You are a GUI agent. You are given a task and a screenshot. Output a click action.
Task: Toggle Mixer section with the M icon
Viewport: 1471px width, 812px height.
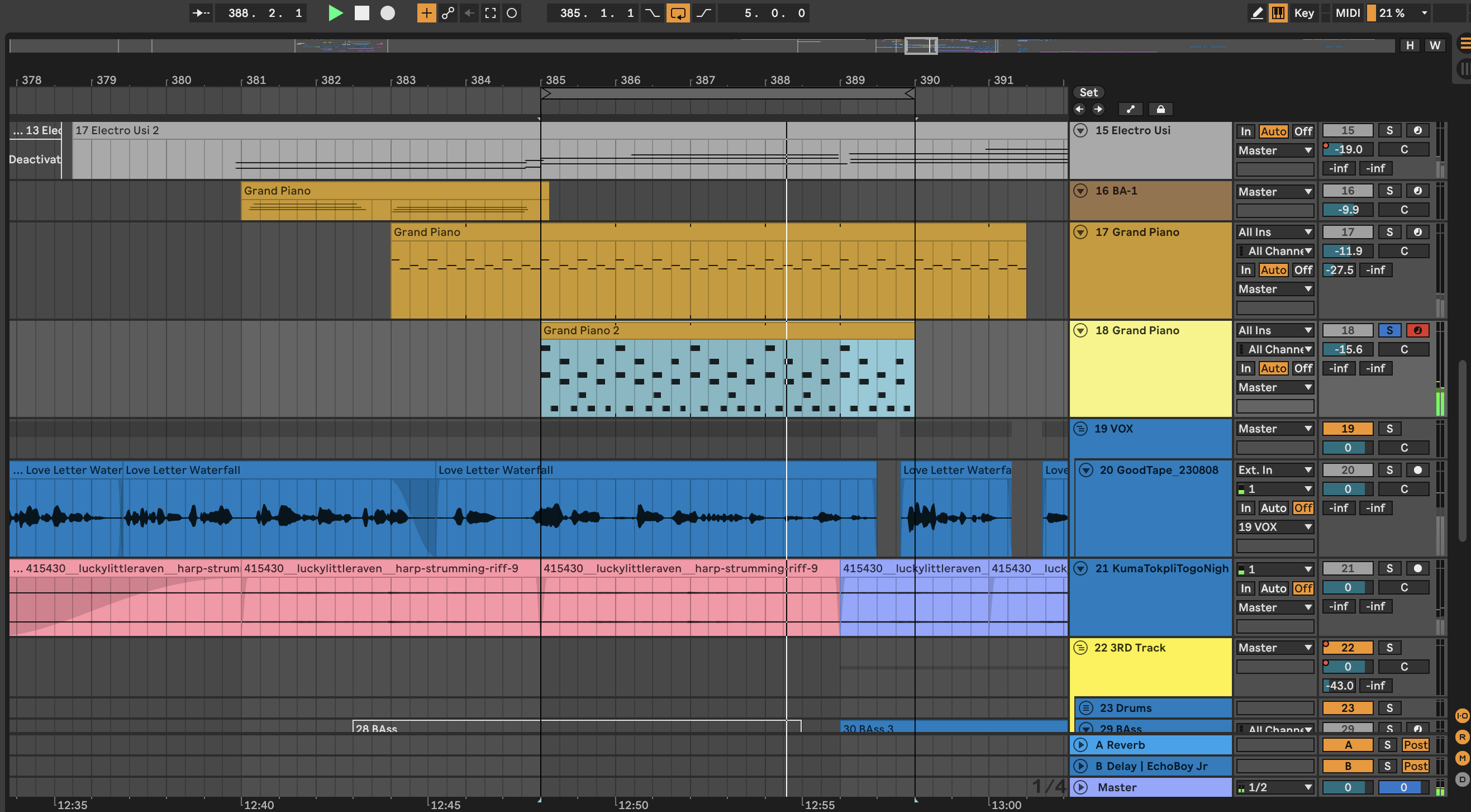1462,758
